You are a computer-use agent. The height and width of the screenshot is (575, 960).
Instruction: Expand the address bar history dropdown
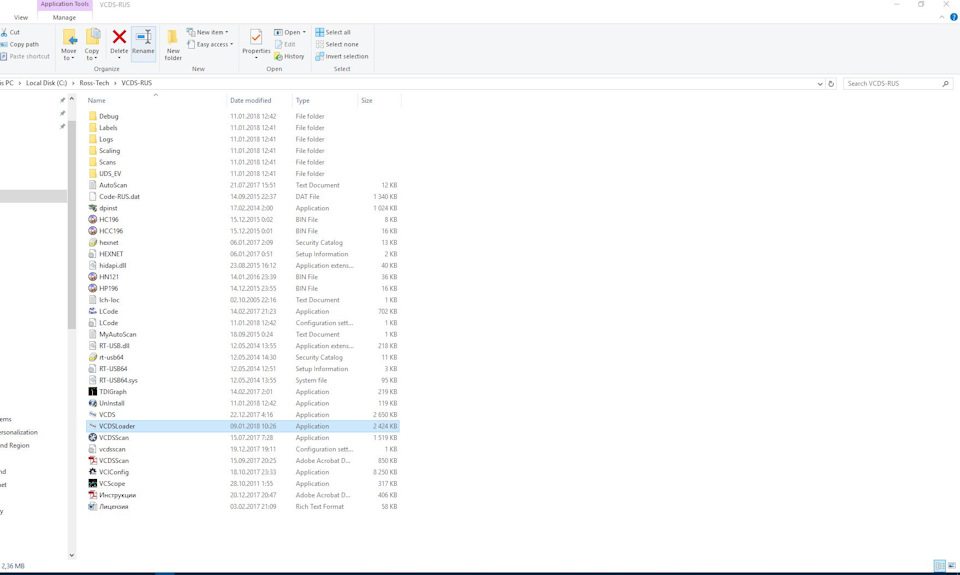tap(820, 83)
